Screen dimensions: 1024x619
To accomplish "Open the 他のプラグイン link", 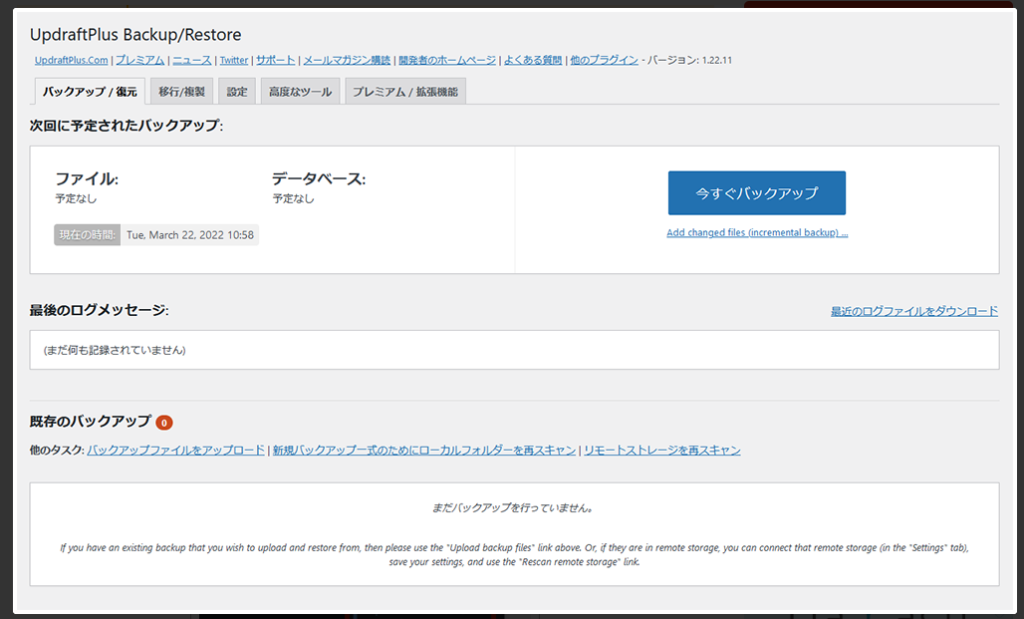I will coord(604,60).
